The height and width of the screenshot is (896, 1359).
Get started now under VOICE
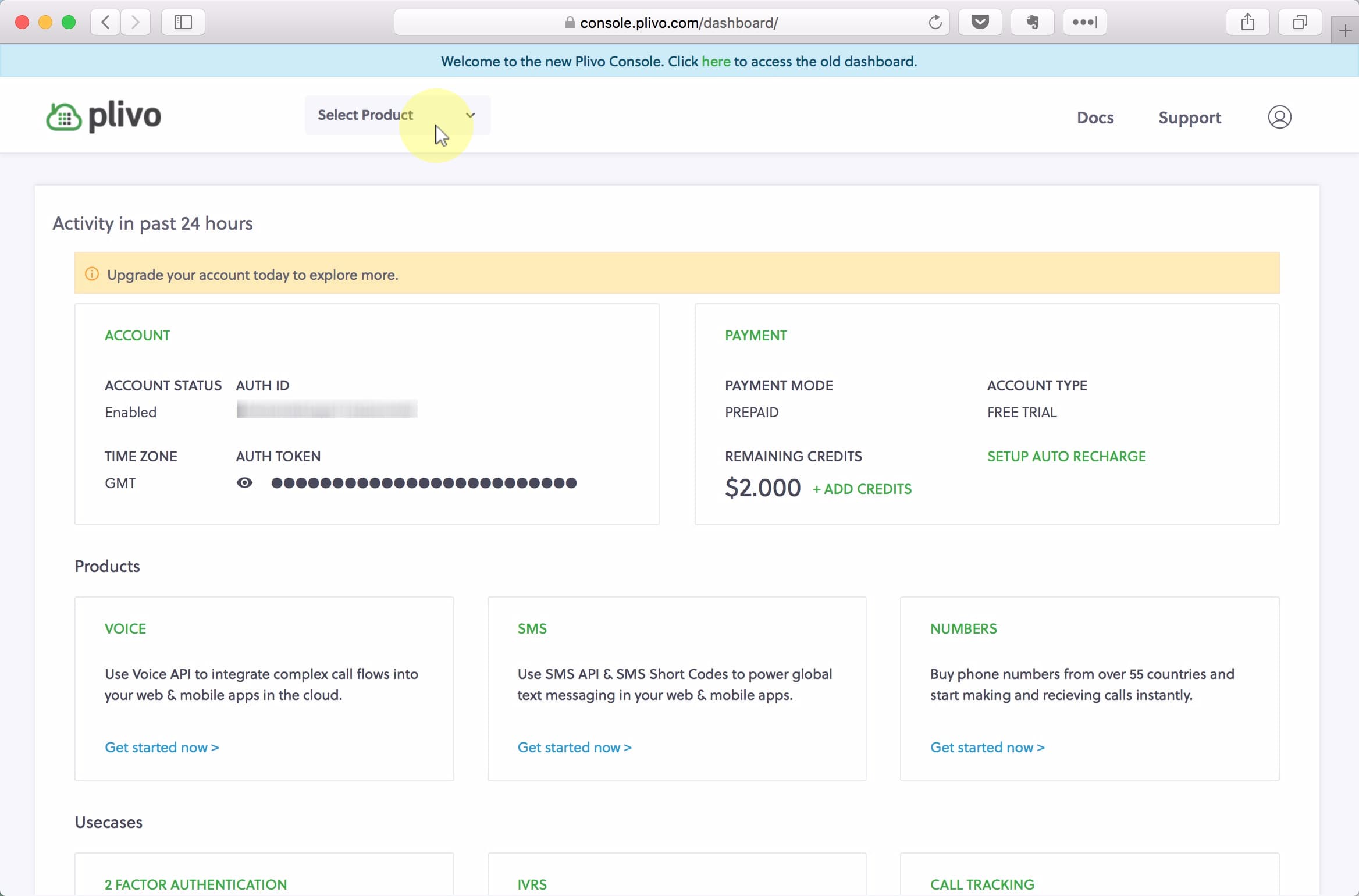click(162, 747)
